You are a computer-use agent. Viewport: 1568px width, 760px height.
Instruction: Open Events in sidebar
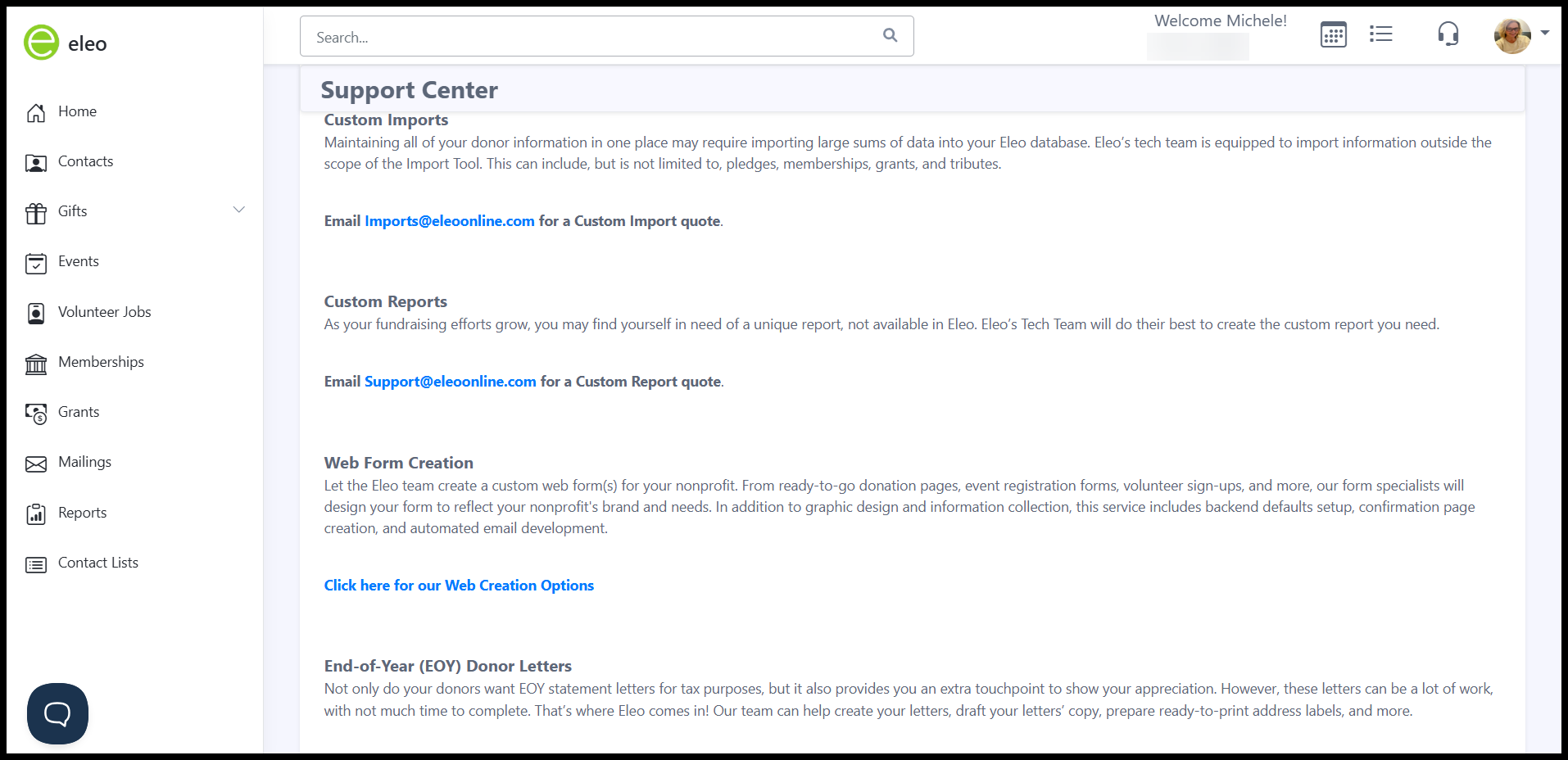pyautogui.click(x=78, y=261)
